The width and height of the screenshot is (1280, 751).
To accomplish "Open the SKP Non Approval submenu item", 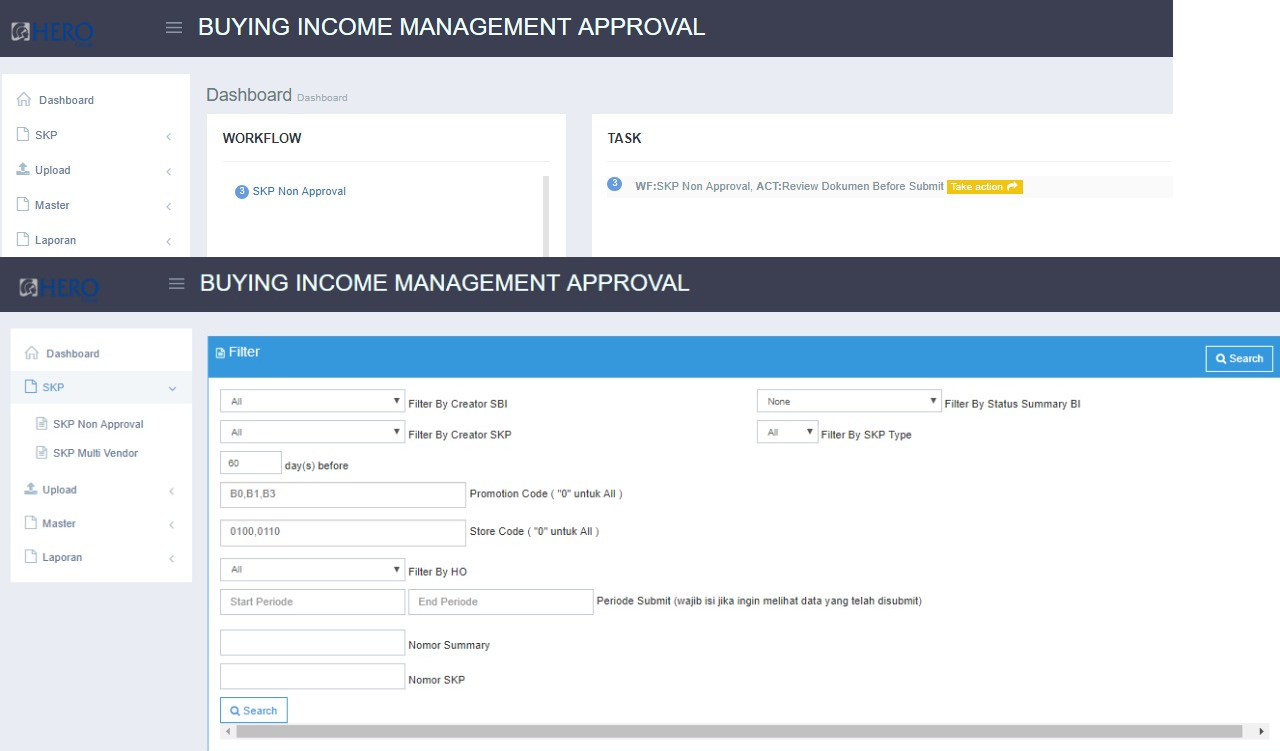I will (x=98, y=424).
